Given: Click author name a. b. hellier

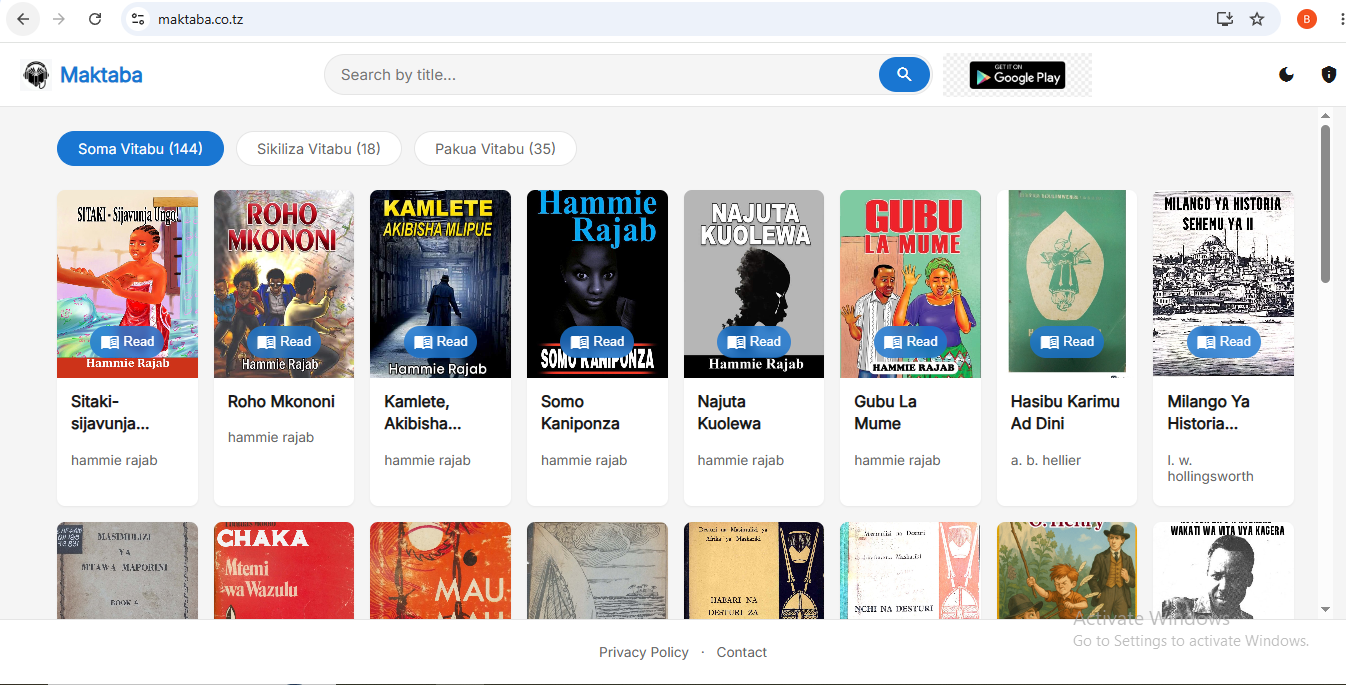Looking at the screenshot, I should tap(1046, 461).
